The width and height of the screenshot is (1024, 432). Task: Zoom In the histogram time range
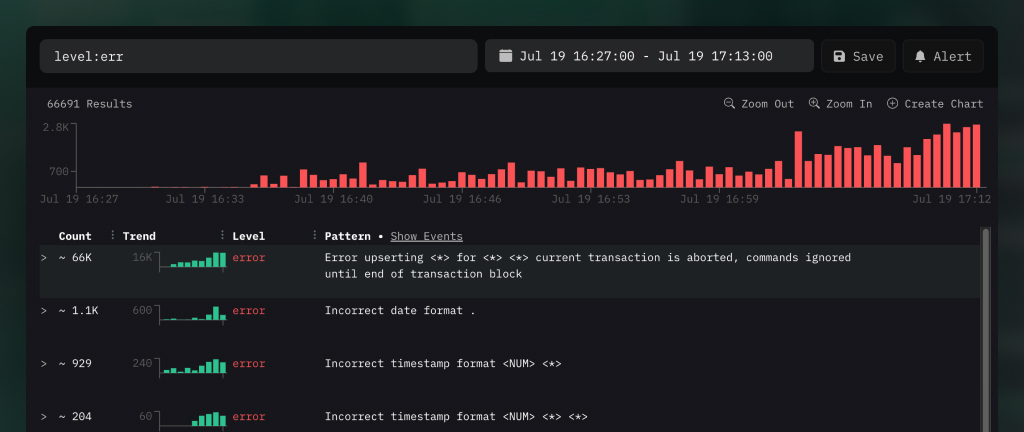[x=840, y=104]
